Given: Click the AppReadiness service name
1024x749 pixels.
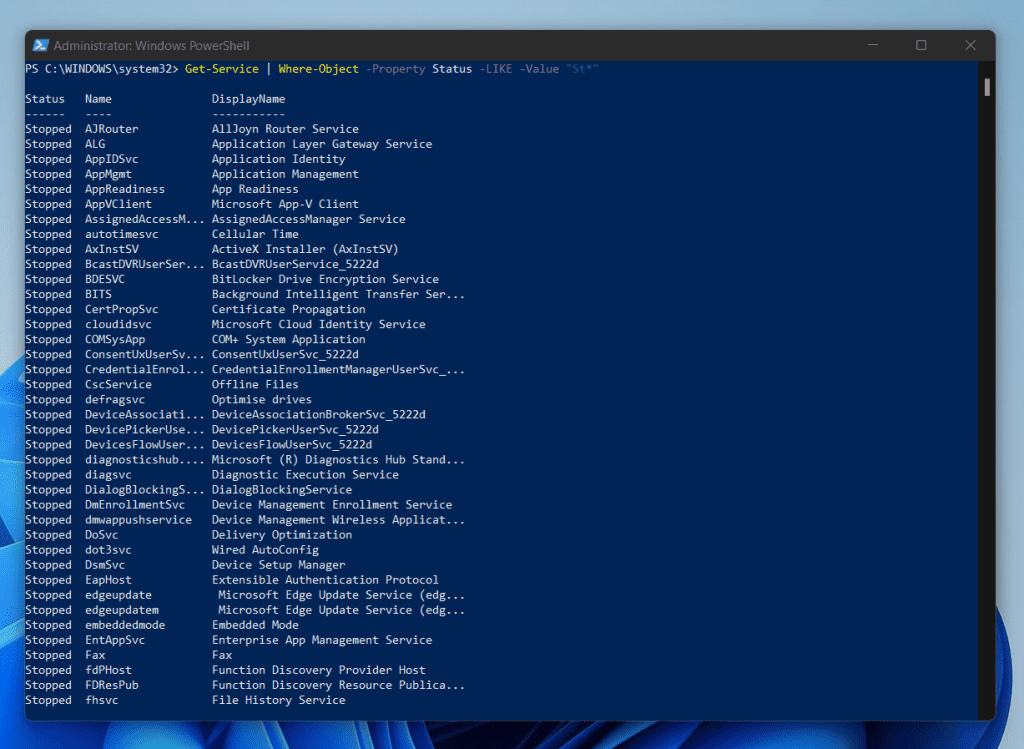Looking at the screenshot, I should (x=125, y=189).
